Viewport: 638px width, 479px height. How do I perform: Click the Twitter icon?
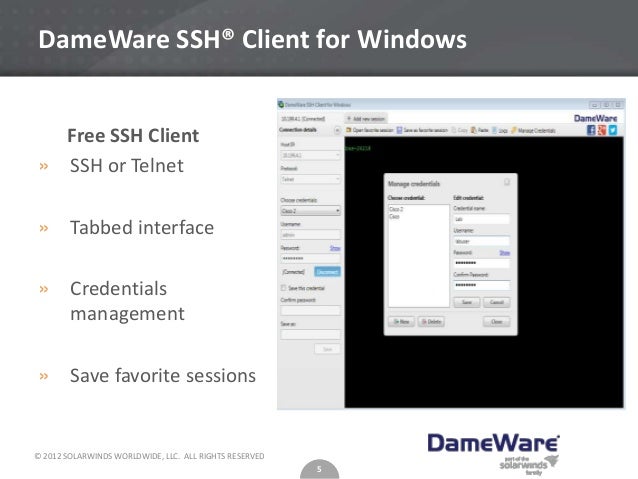coord(613,130)
